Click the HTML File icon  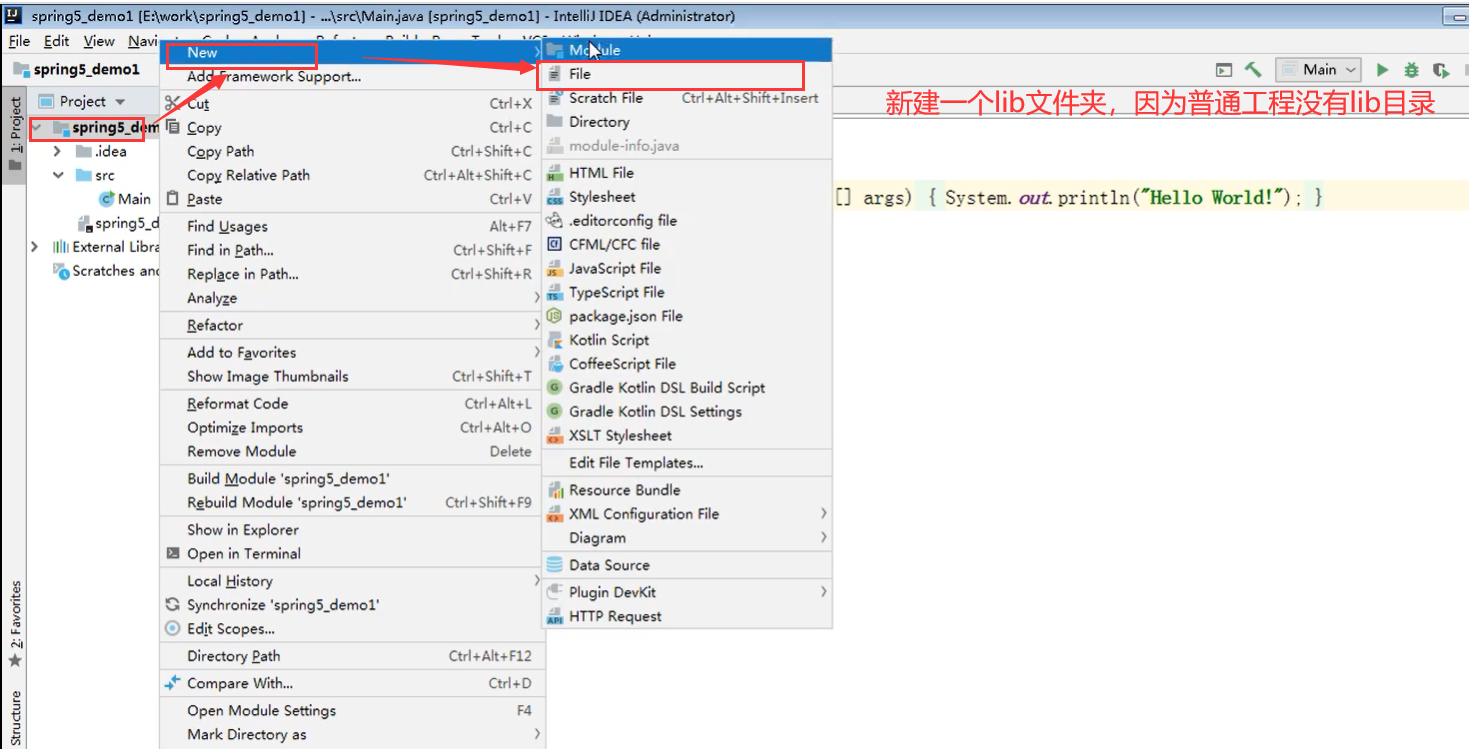[555, 173]
